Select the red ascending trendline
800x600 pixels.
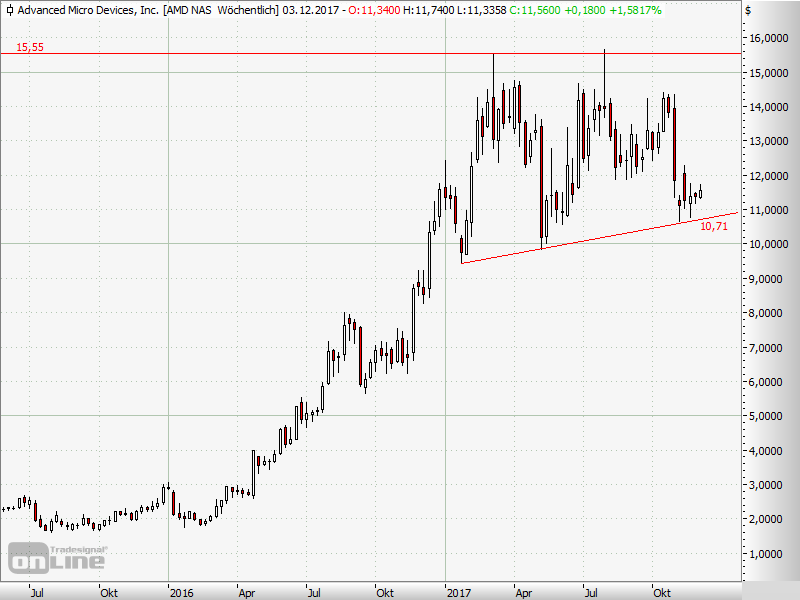click(600, 238)
